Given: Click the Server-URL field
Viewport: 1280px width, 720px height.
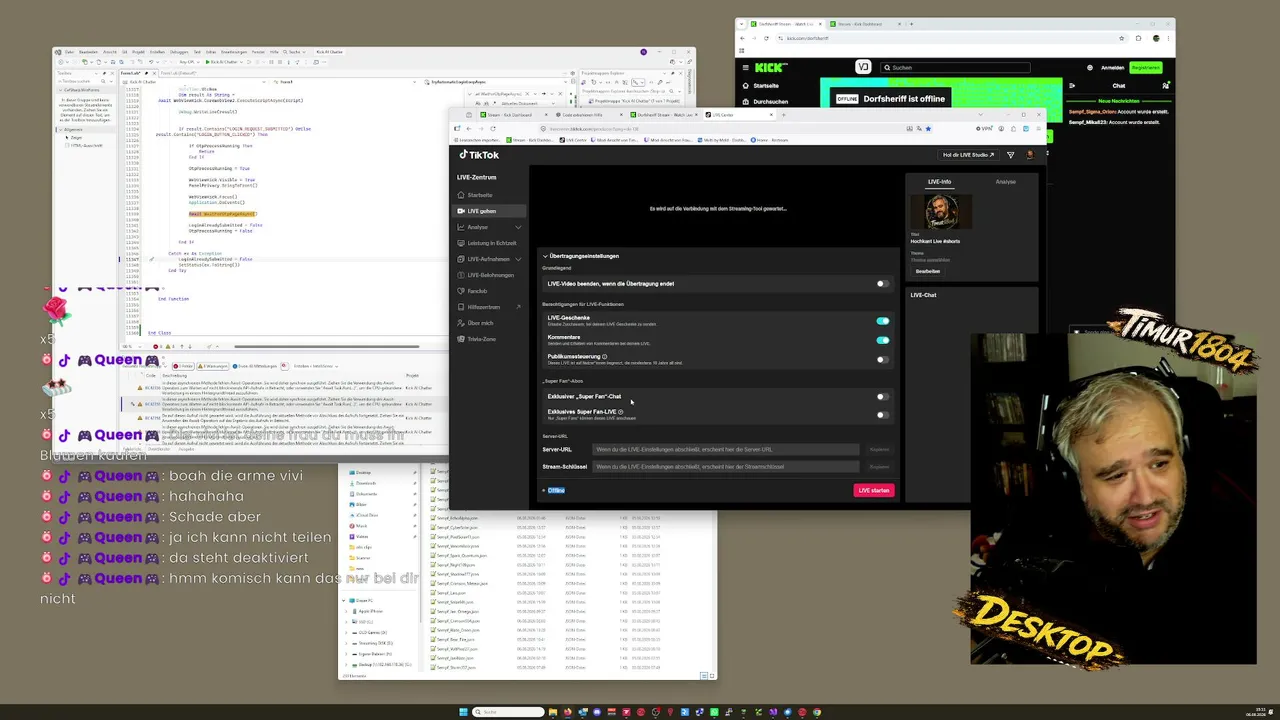Looking at the screenshot, I should point(726,449).
